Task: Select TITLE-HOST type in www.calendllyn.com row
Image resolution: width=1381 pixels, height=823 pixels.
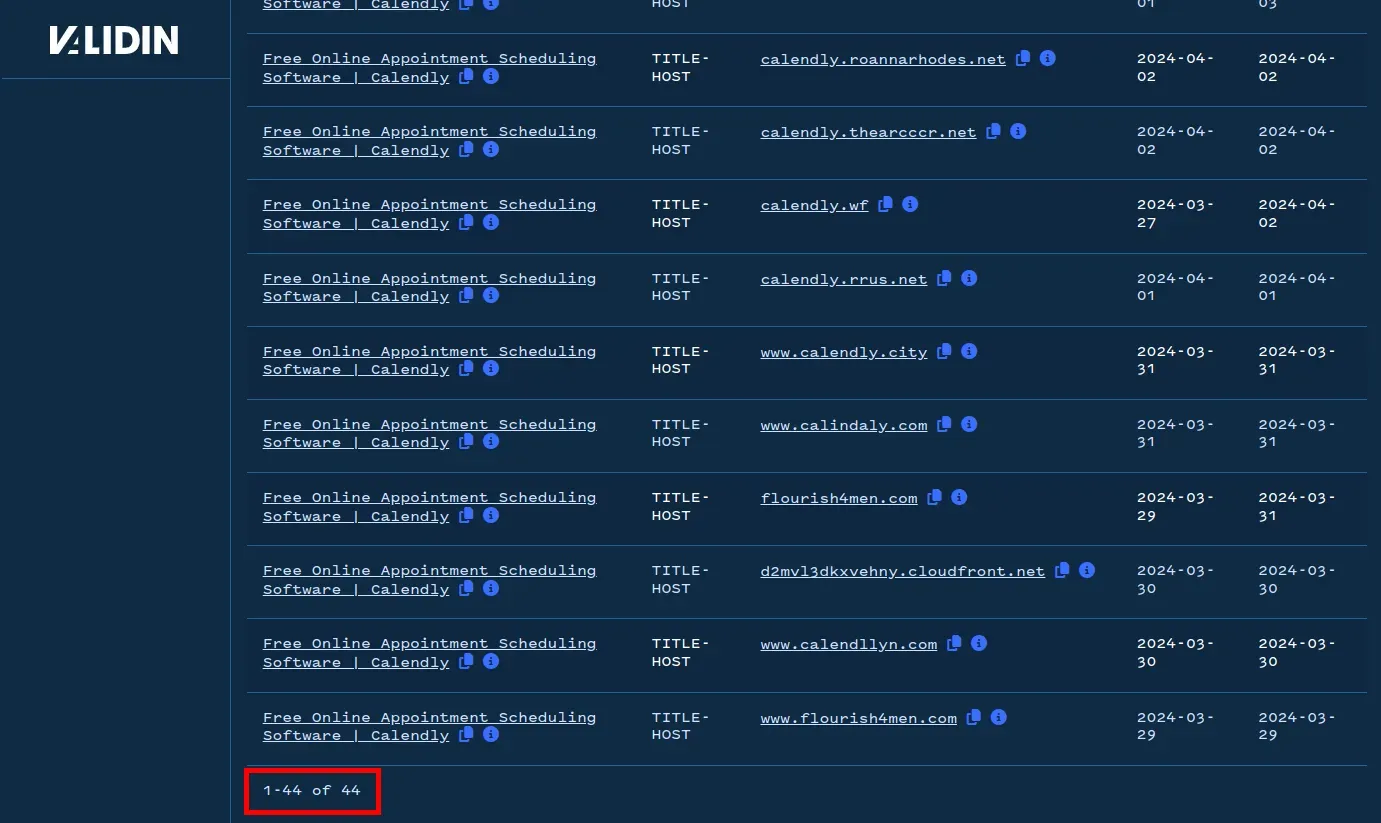Action: pos(680,652)
